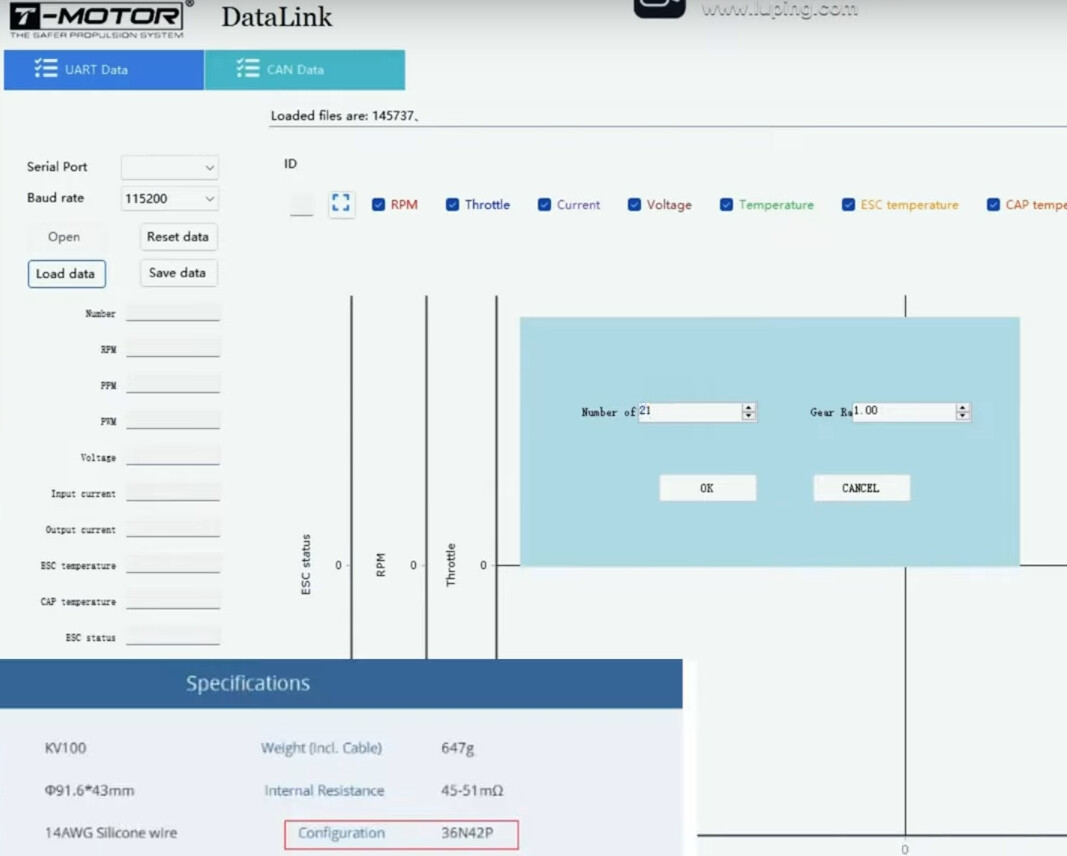Click the T-Motor logo
Screen dimensions: 1067x856
pos(98,20)
